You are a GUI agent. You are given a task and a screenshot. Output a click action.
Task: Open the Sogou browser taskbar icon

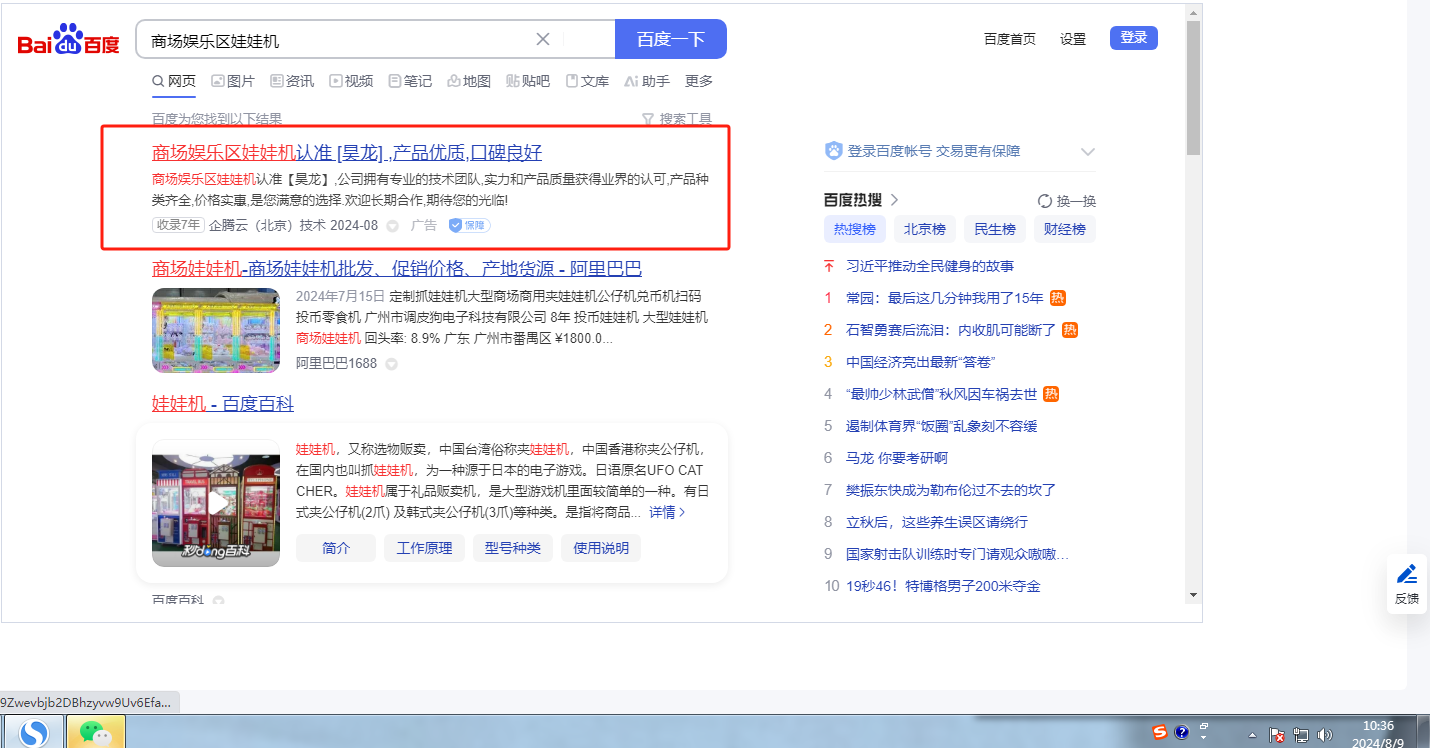pyautogui.click(x=33, y=732)
